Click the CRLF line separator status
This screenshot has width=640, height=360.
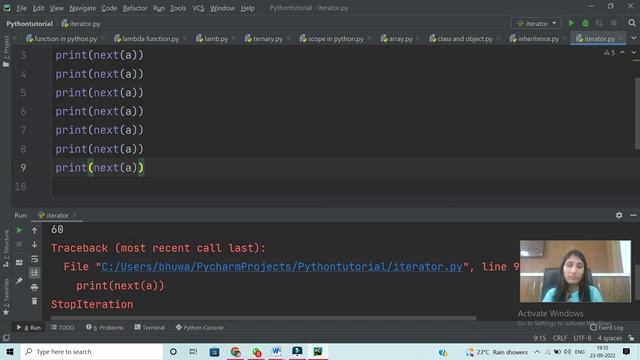(559, 338)
